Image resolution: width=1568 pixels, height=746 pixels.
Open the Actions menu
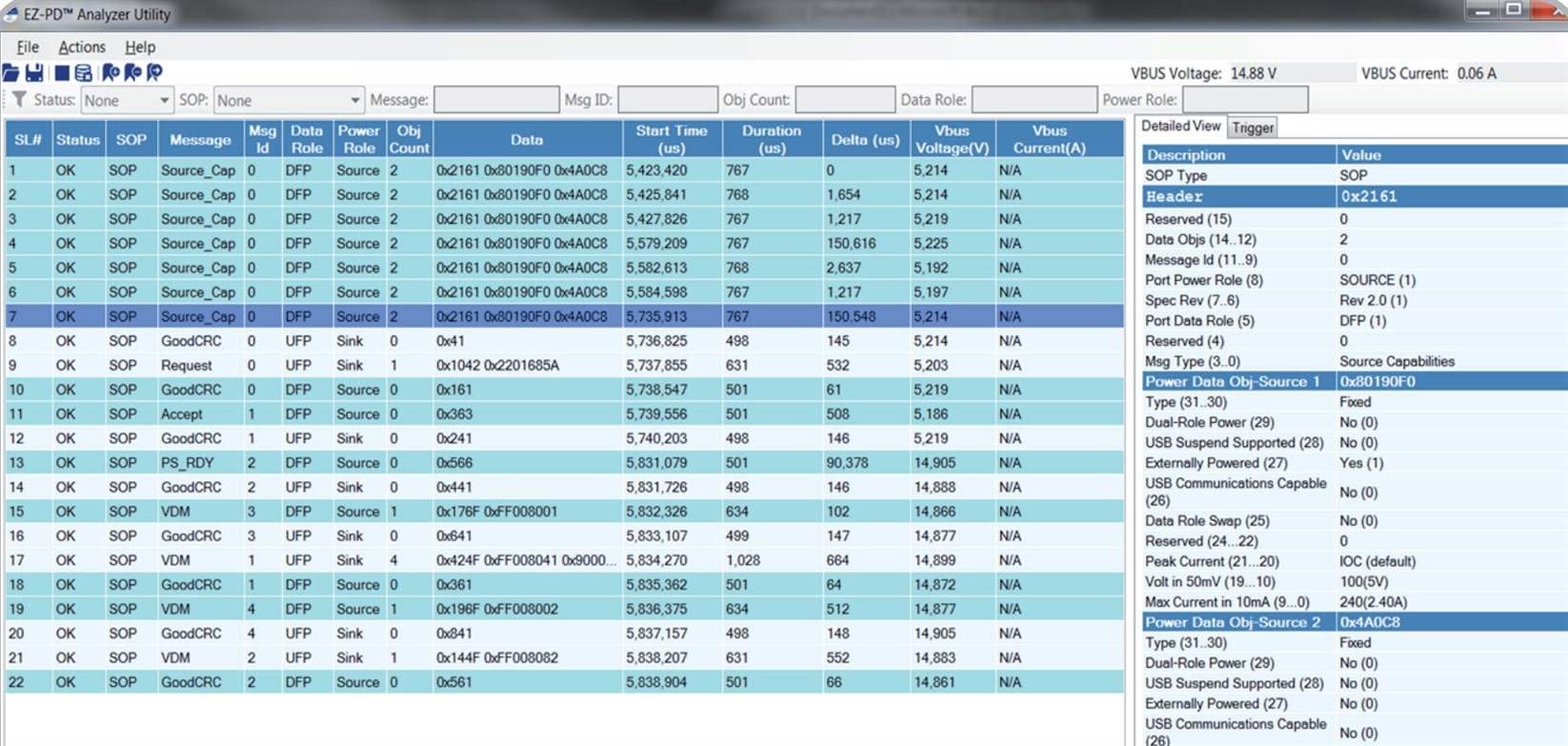(x=82, y=47)
